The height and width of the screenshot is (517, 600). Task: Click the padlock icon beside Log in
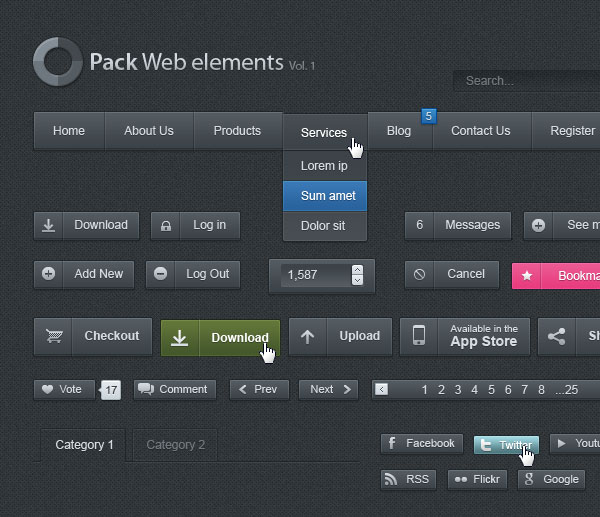click(166, 226)
